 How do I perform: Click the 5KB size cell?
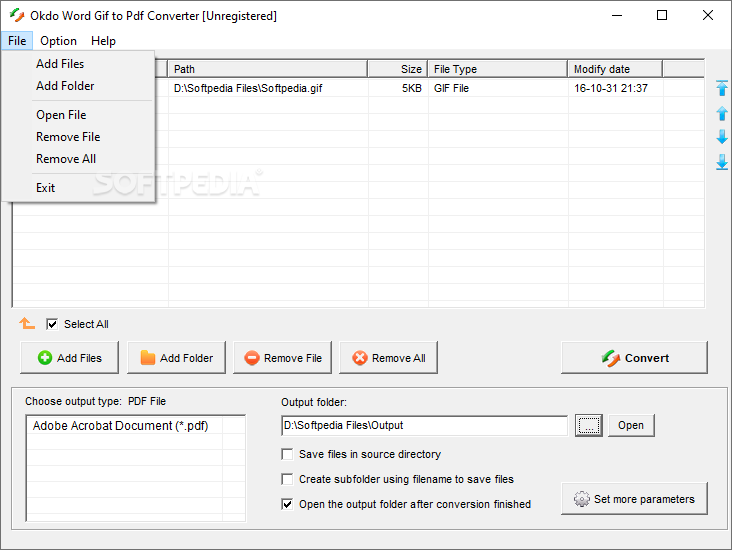(411, 88)
